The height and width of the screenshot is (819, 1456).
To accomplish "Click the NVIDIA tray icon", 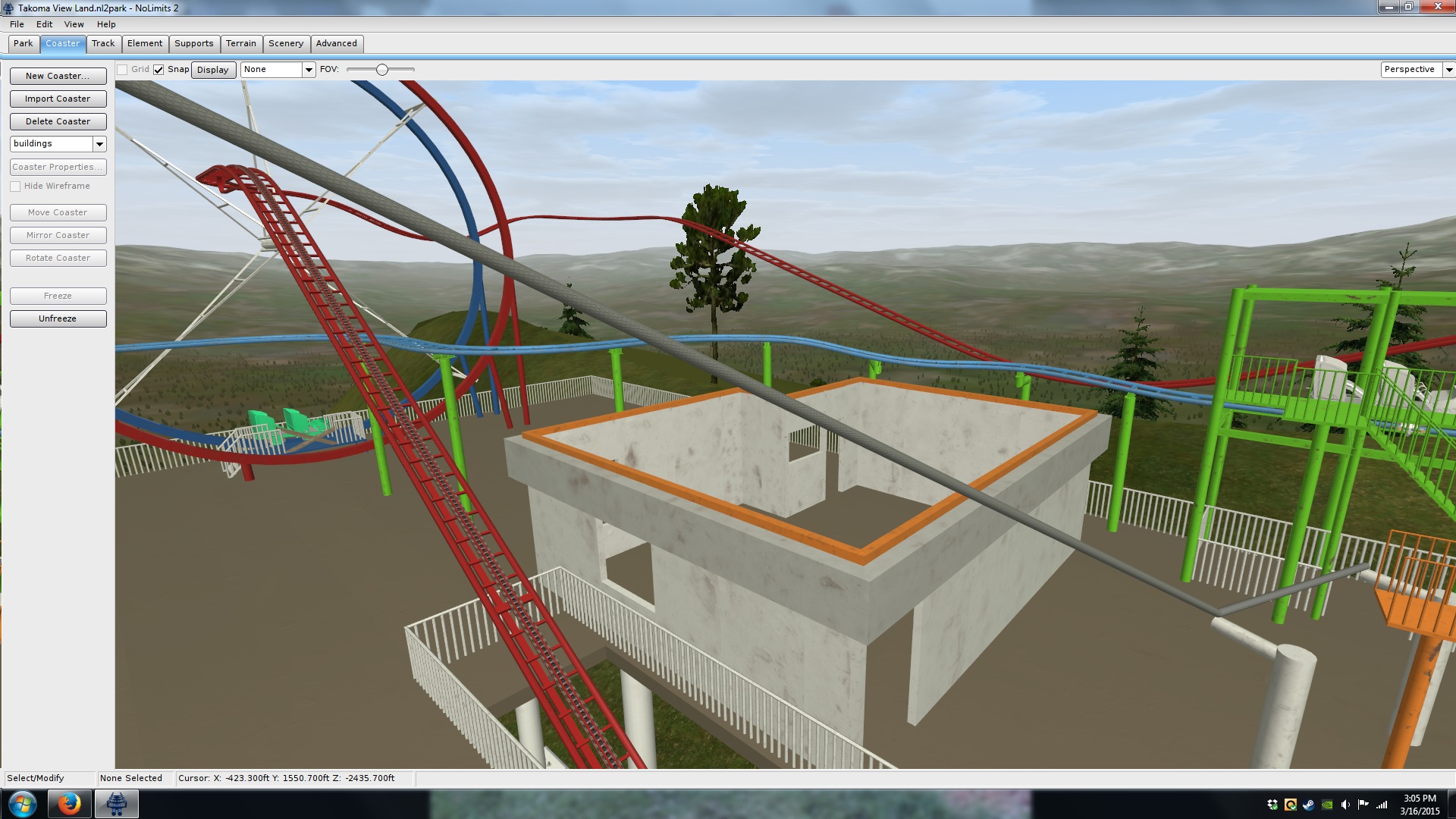I will [1327, 805].
